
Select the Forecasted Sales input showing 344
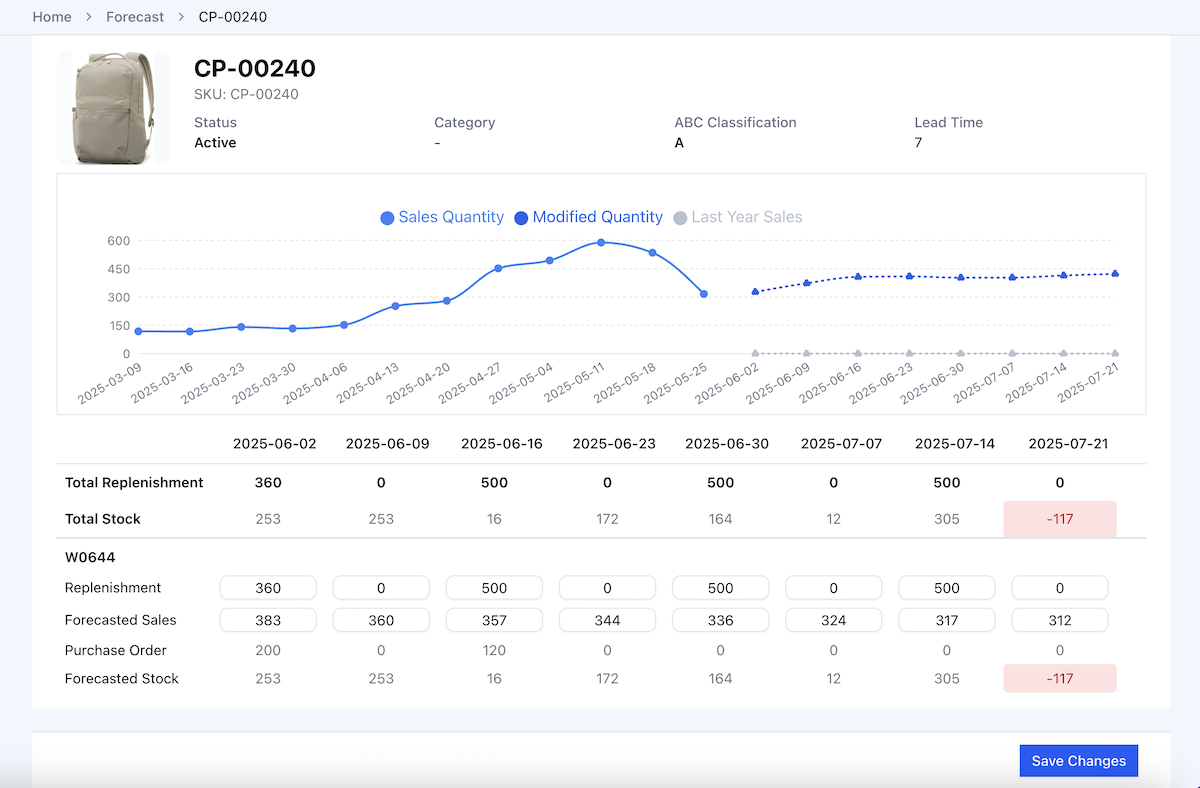(x=607, y=620)
